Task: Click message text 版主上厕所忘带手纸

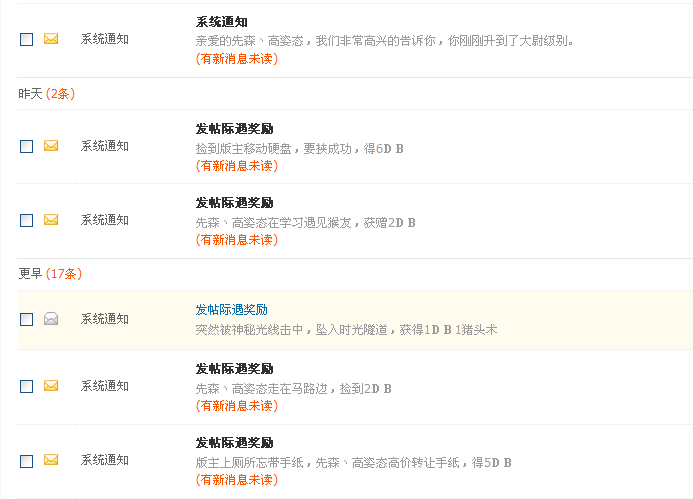Action: click(x=250, y=463)
